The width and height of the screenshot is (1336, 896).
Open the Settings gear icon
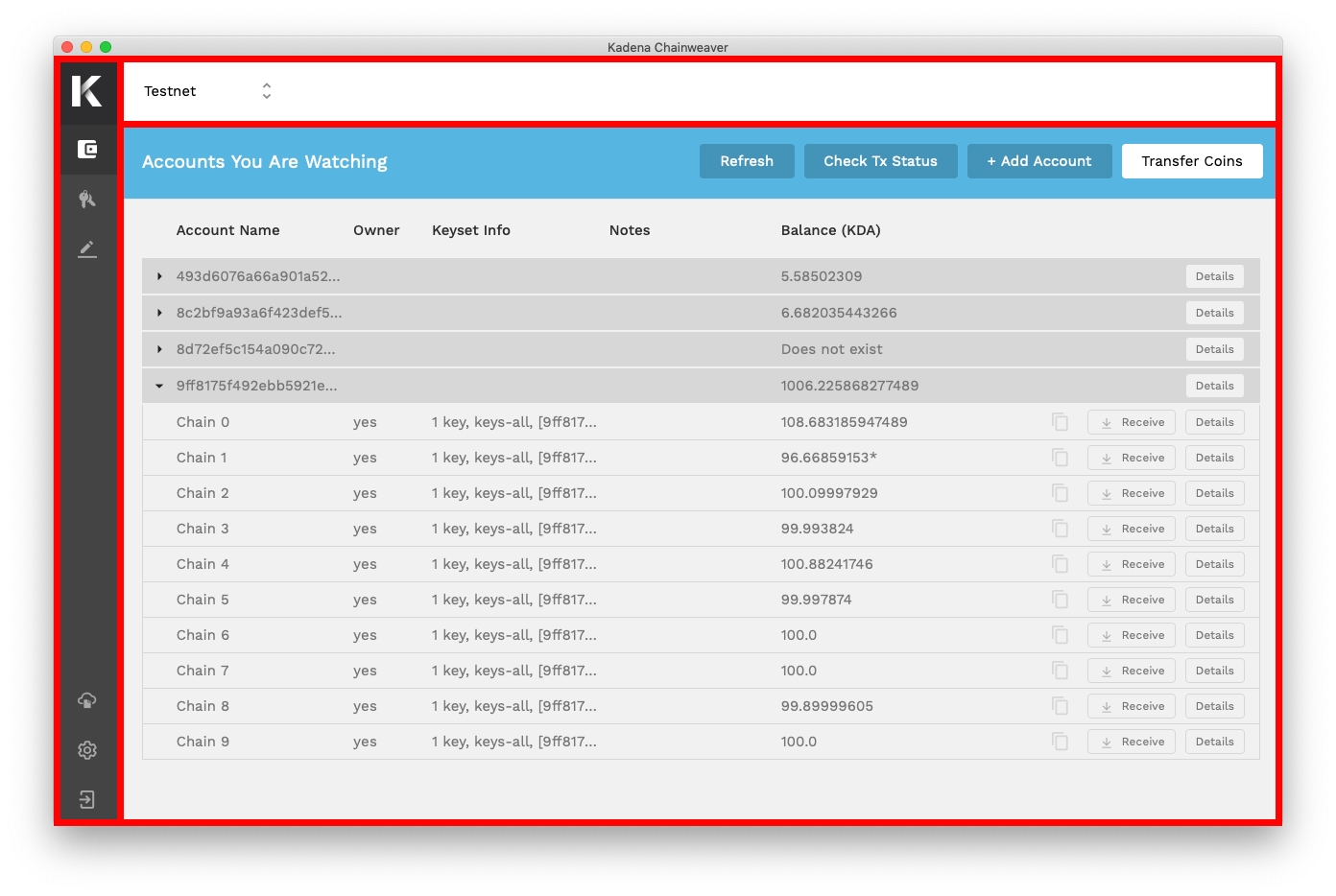(87, 750)
